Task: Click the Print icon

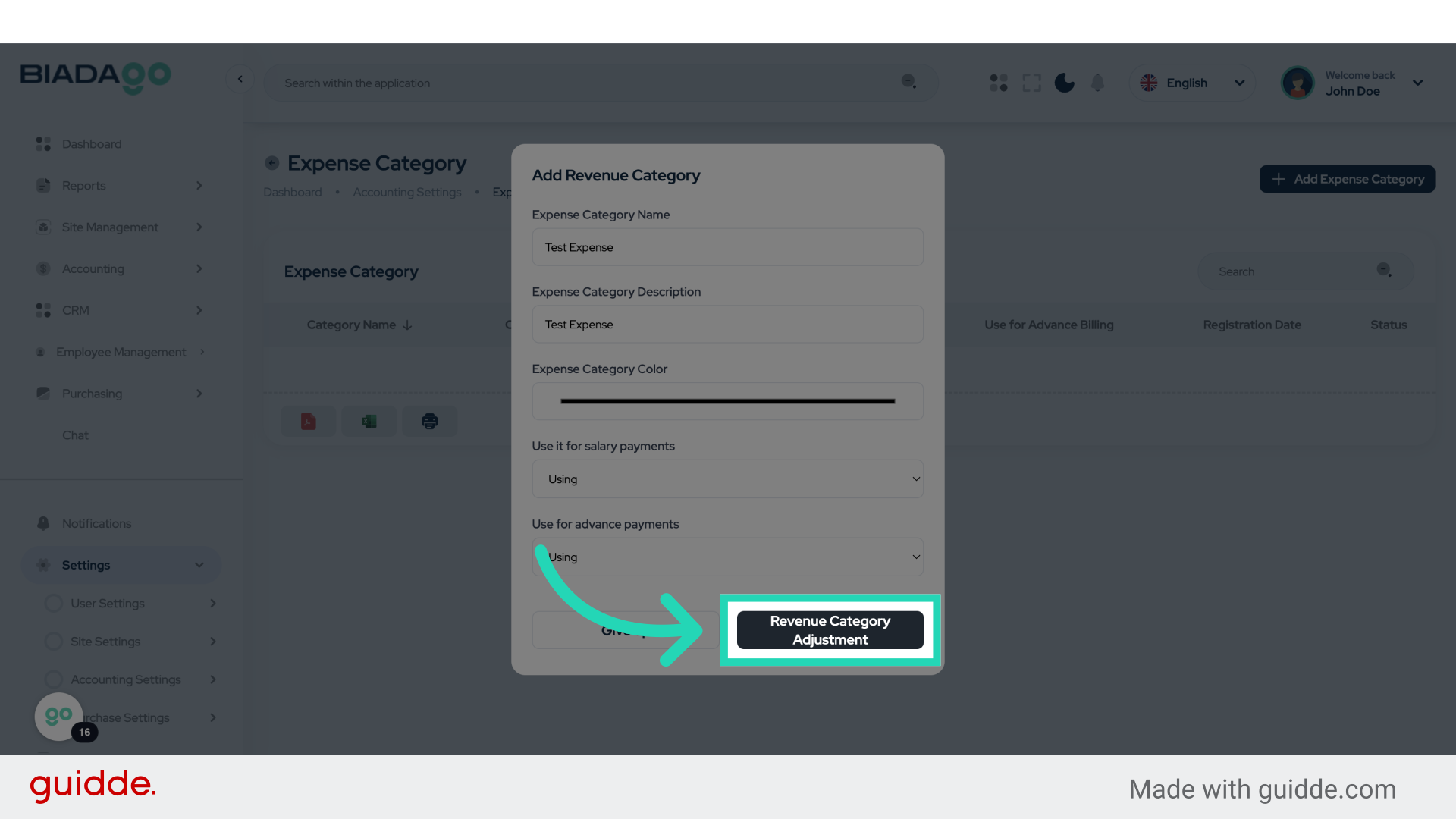Action: [429, 421]
